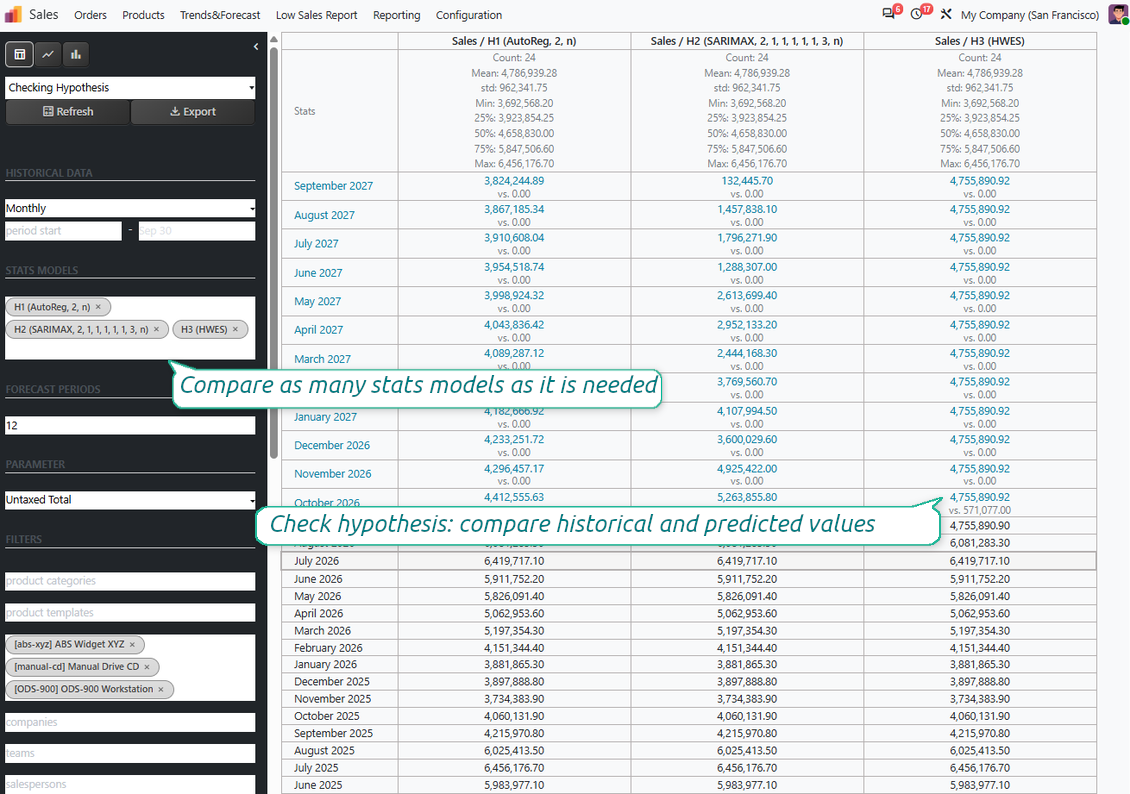
Task: Click H3 value for April 2027
Action: click(x=979, y=325)
